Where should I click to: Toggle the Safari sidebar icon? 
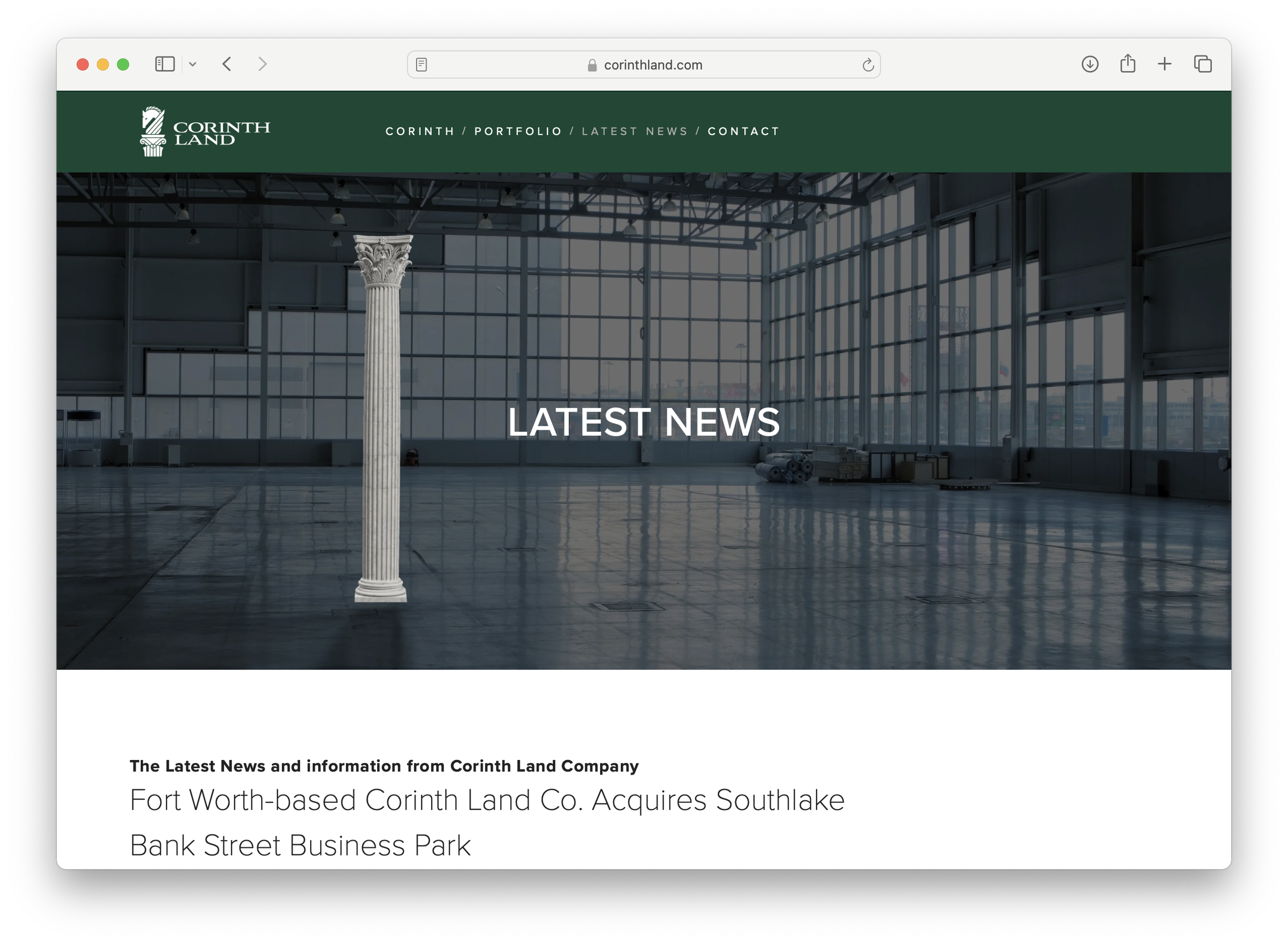pyautogui.click(x=164, y=64)
